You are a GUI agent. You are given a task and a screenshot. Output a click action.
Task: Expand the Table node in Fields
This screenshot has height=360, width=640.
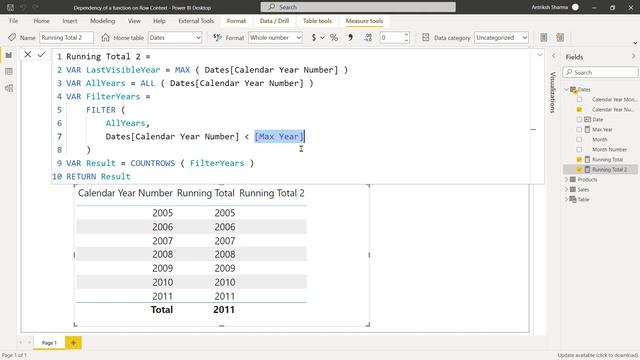(x=567, y=200)
